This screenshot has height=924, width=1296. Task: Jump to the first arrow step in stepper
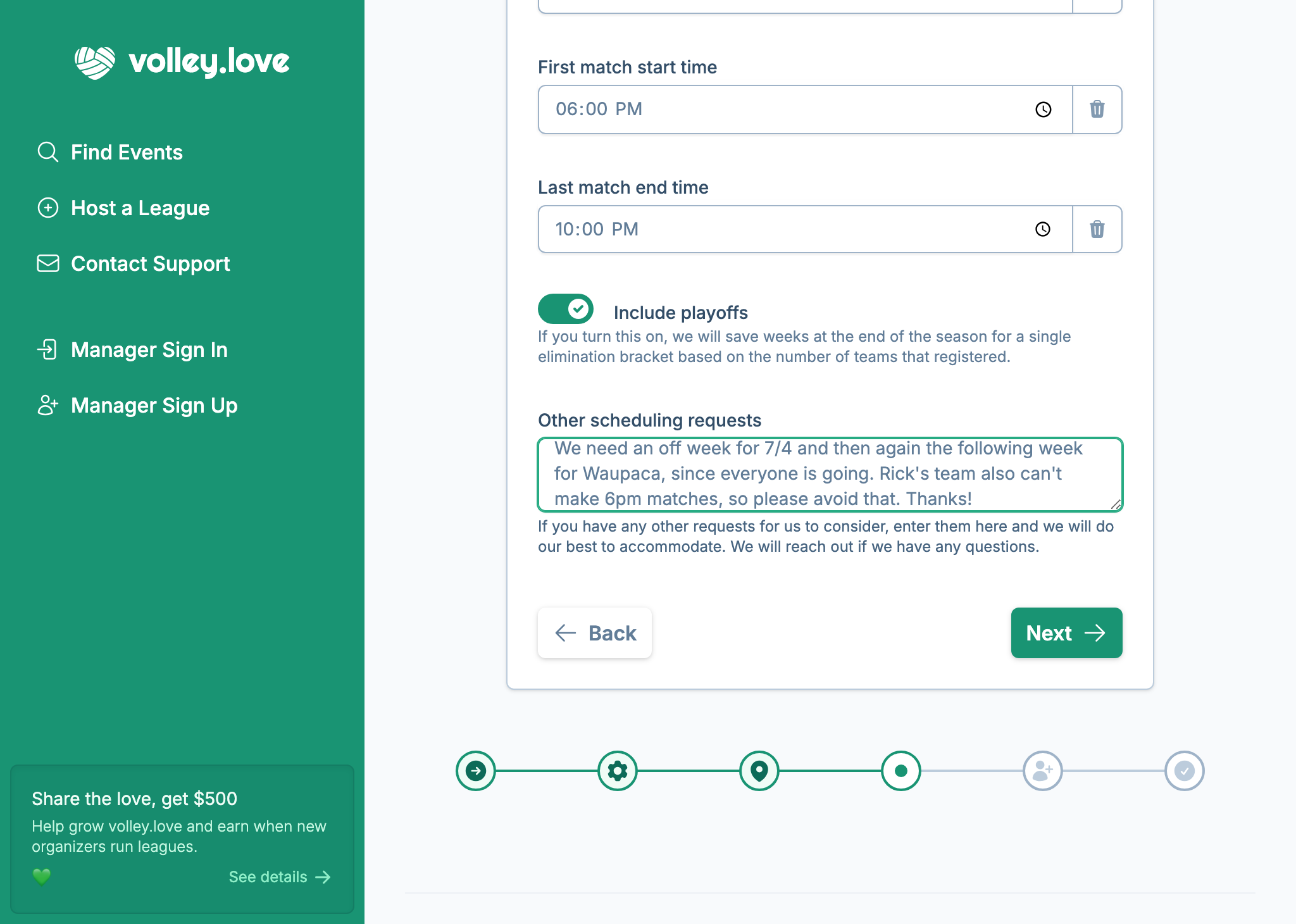[476, 771]
